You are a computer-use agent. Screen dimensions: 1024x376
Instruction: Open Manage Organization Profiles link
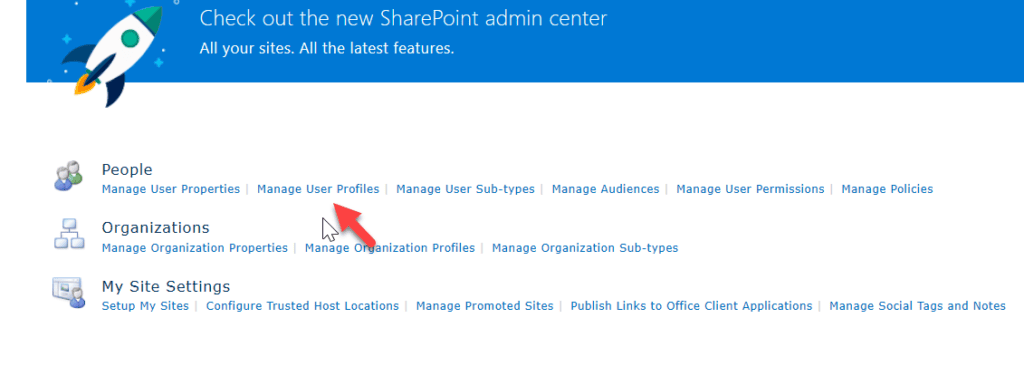390,248
